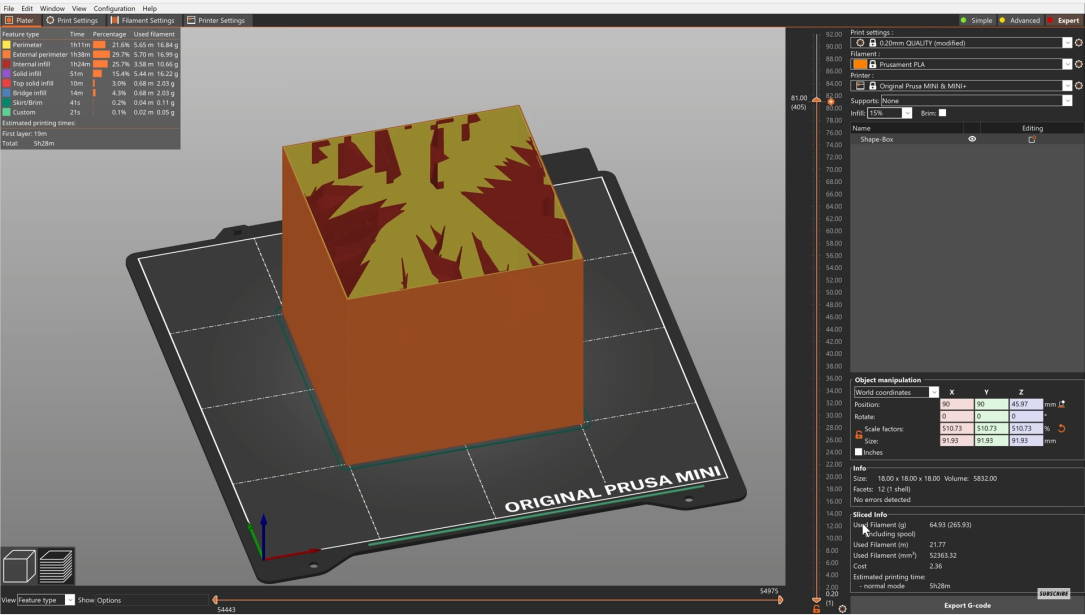This screenshot has height=615, width=1085.
Task: Click drop-to-bed icon next to Position mm
Action: [x=1062, y=404]
